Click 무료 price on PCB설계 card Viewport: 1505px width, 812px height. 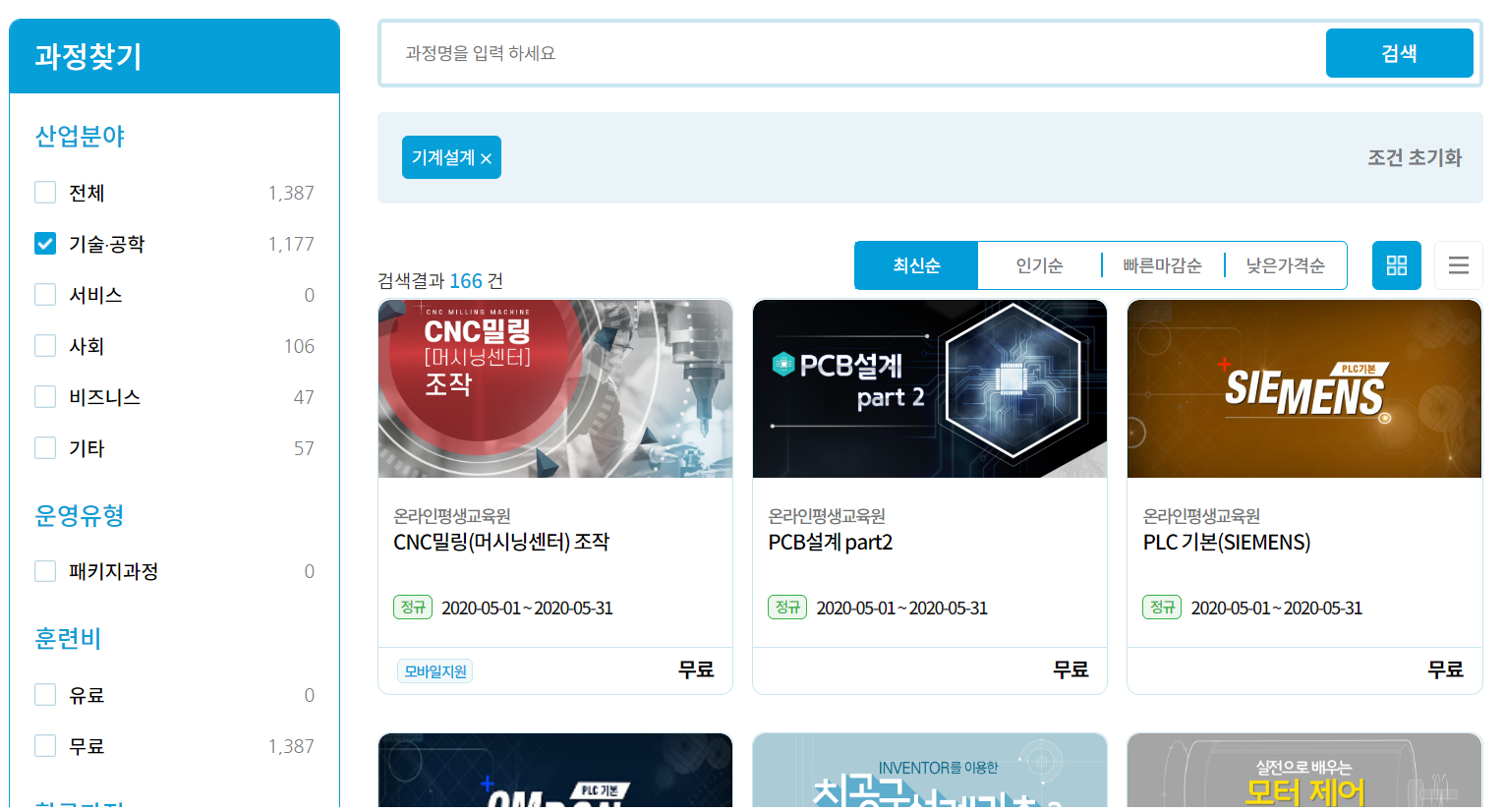[1071, 669]
